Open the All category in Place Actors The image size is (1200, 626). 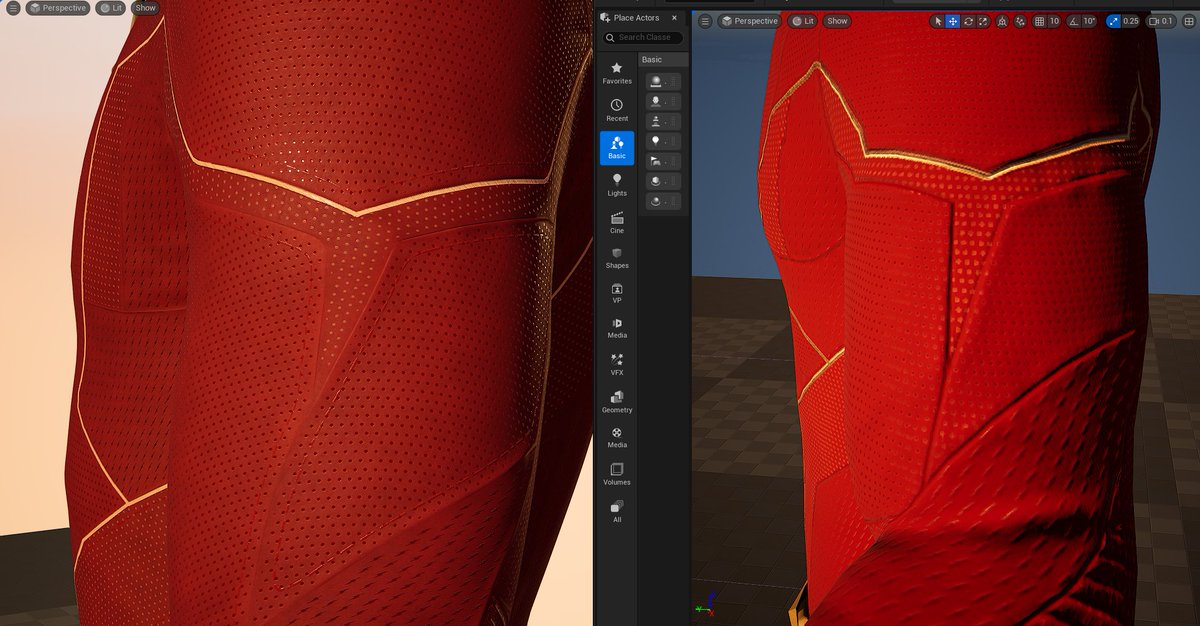pyautogui.click(x=617, y=511)
